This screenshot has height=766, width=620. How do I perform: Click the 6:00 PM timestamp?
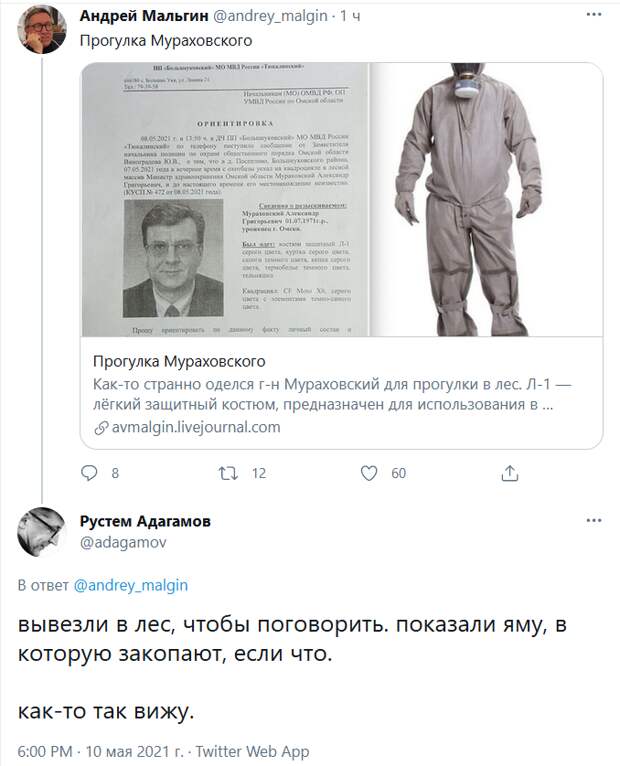pyautogui.click(x=45, y=751)
